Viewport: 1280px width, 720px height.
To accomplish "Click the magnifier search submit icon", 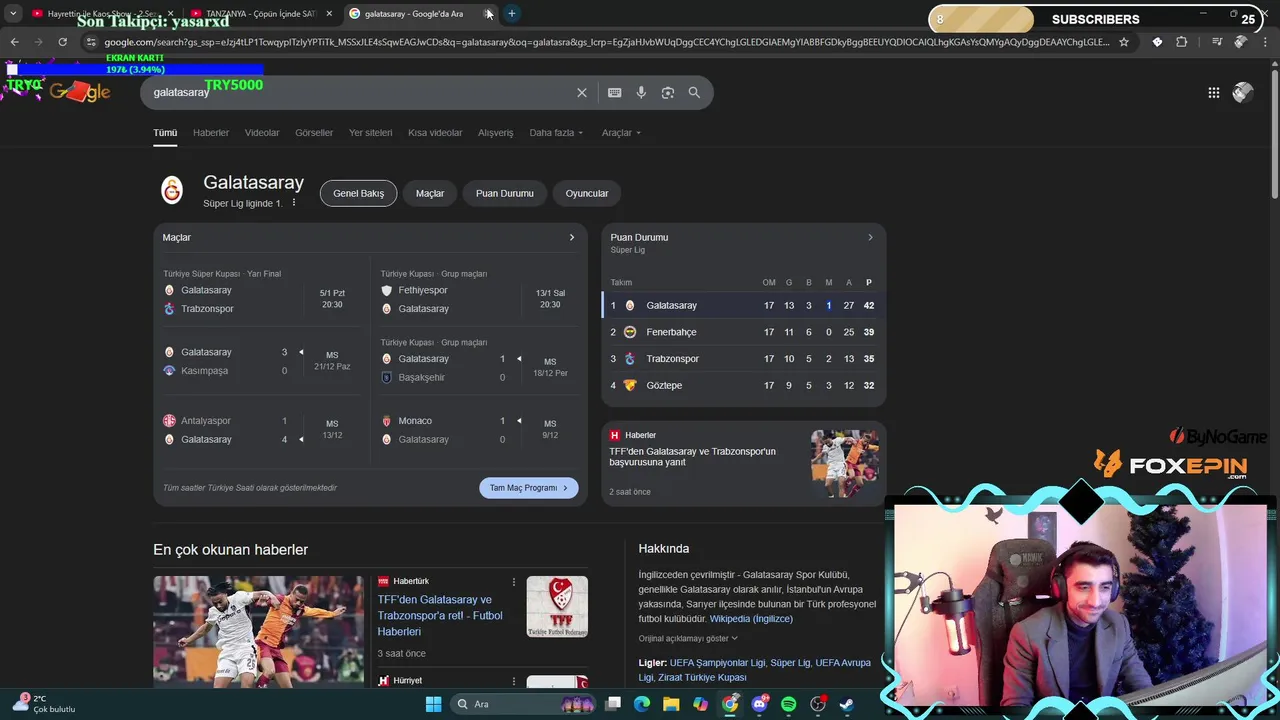I will coord(694,92).
